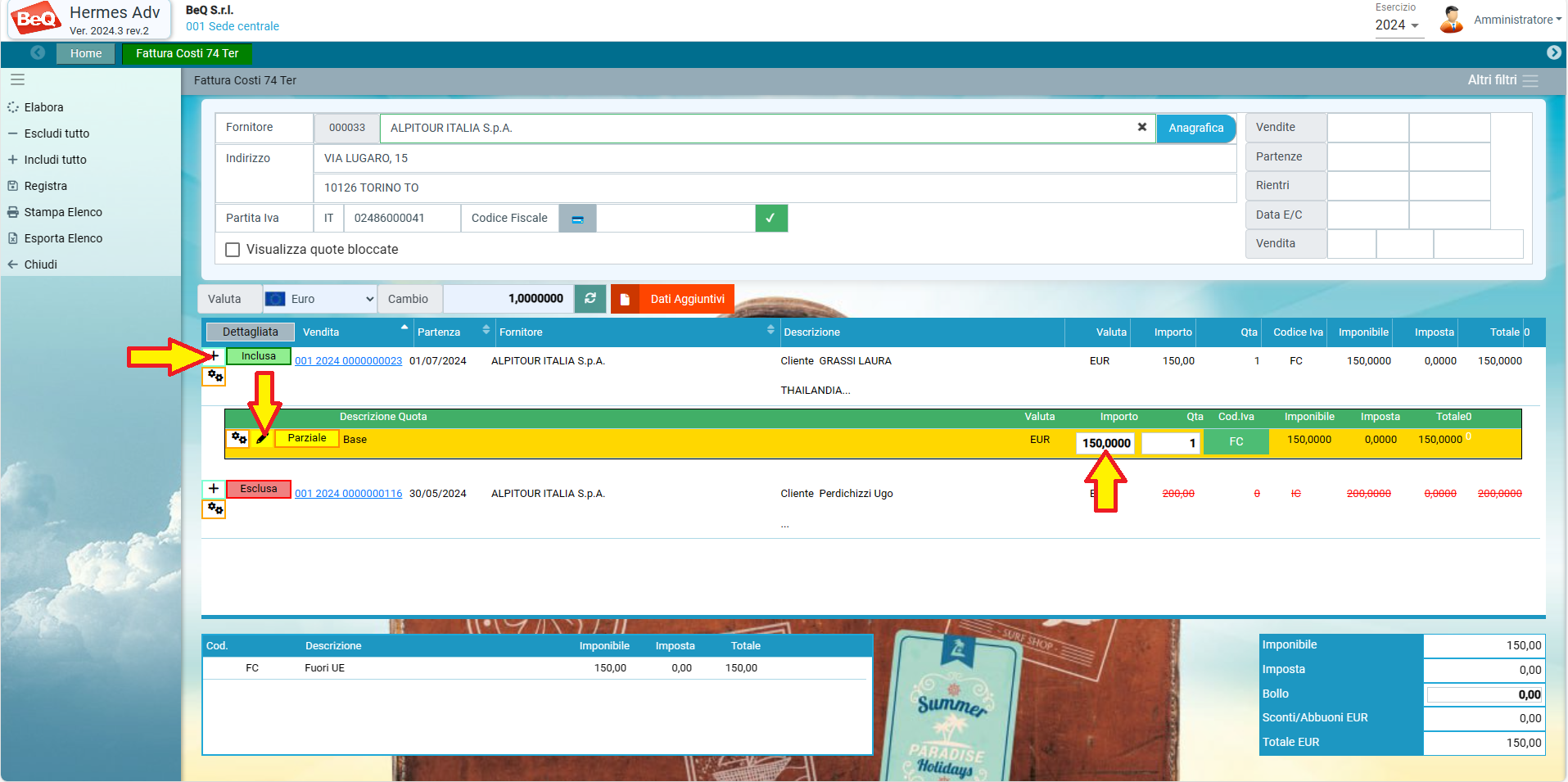Toggle the Esclusa status on invoice 0000000116

[x=259, y=489]
